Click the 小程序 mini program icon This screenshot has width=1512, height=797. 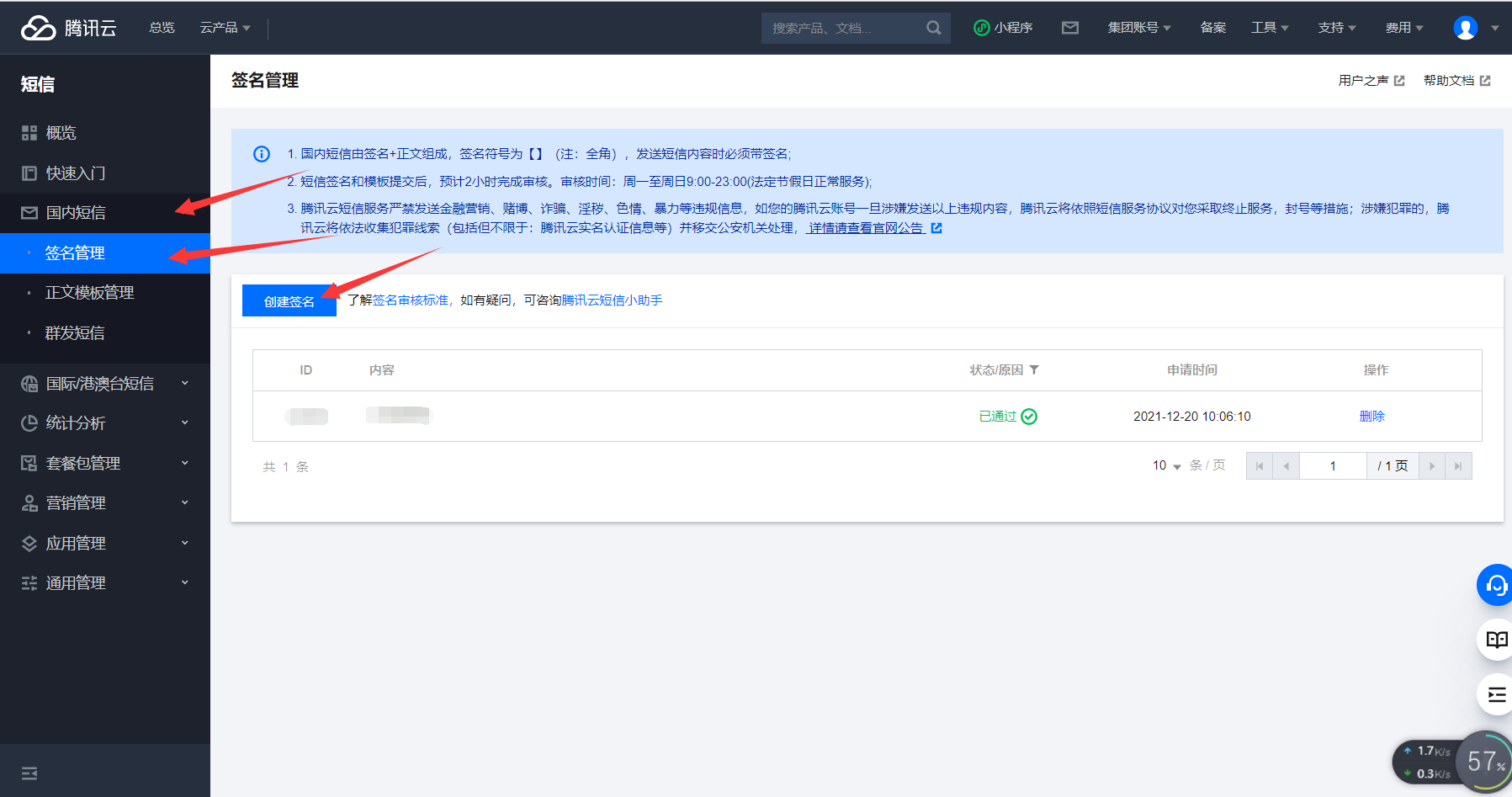[x=981, y=27]
